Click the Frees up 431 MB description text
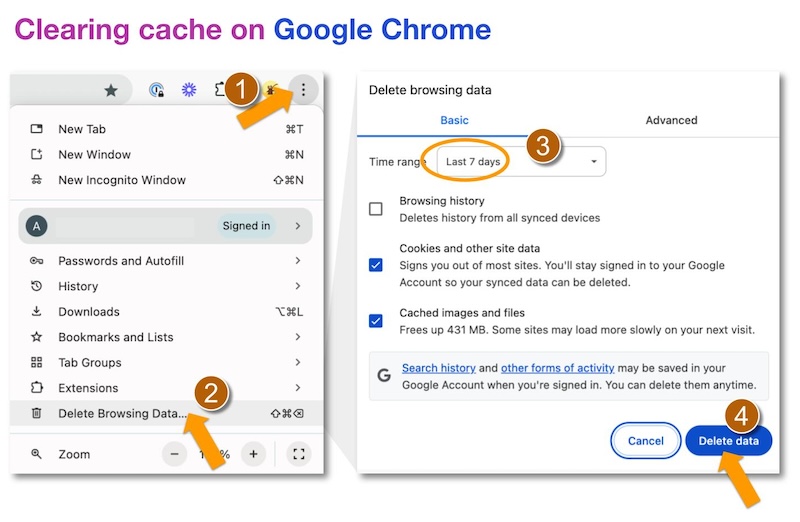 (577, 330)
